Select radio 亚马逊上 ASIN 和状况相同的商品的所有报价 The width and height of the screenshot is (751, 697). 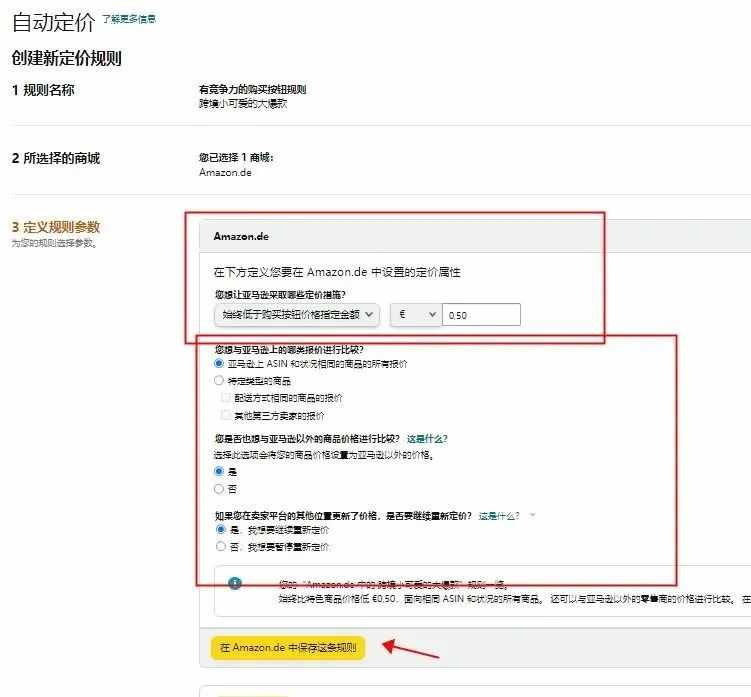point(219,363)
